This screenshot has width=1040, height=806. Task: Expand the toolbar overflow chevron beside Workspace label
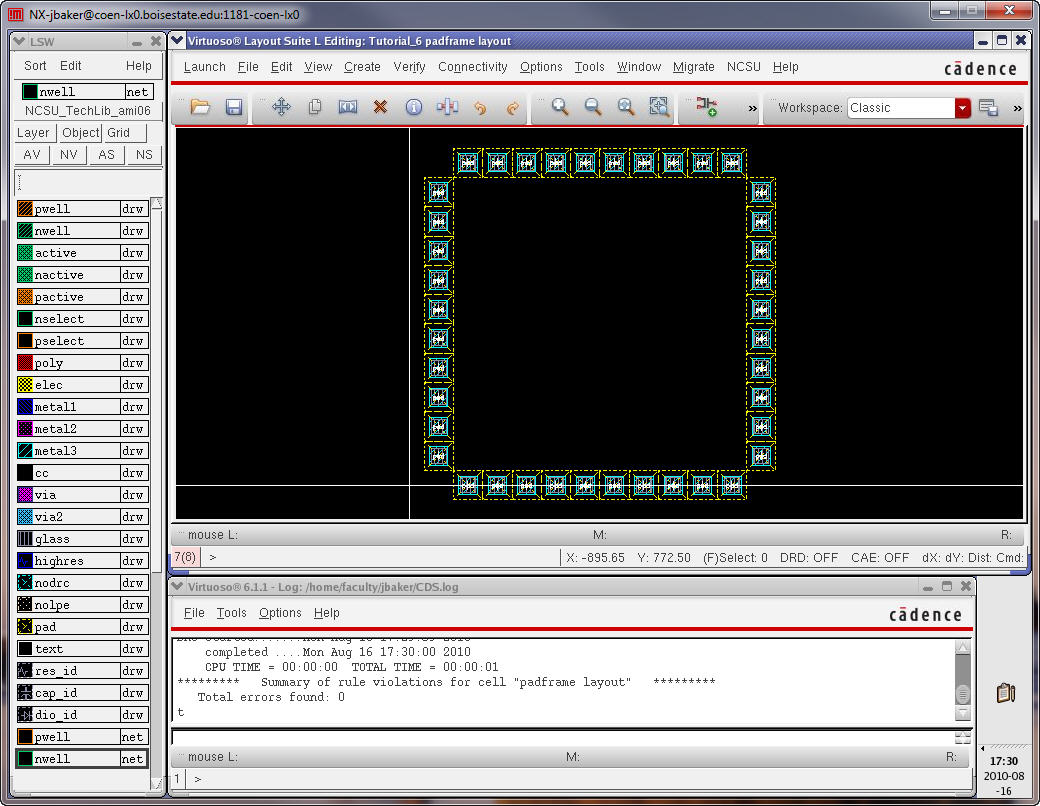[x=752, y=108]
